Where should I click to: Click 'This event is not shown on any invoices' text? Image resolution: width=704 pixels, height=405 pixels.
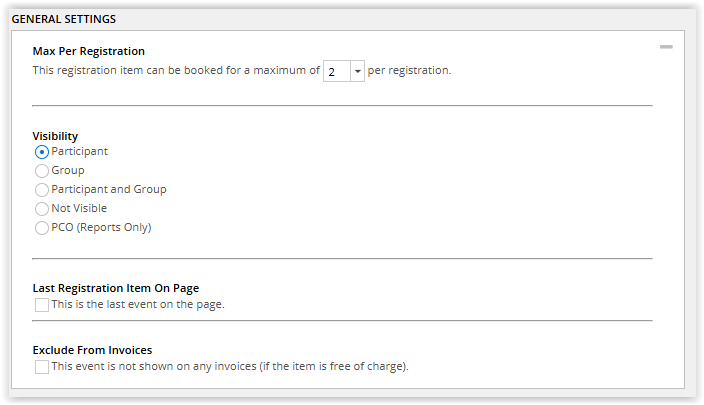pyautogui.click(x=154, y=366)
